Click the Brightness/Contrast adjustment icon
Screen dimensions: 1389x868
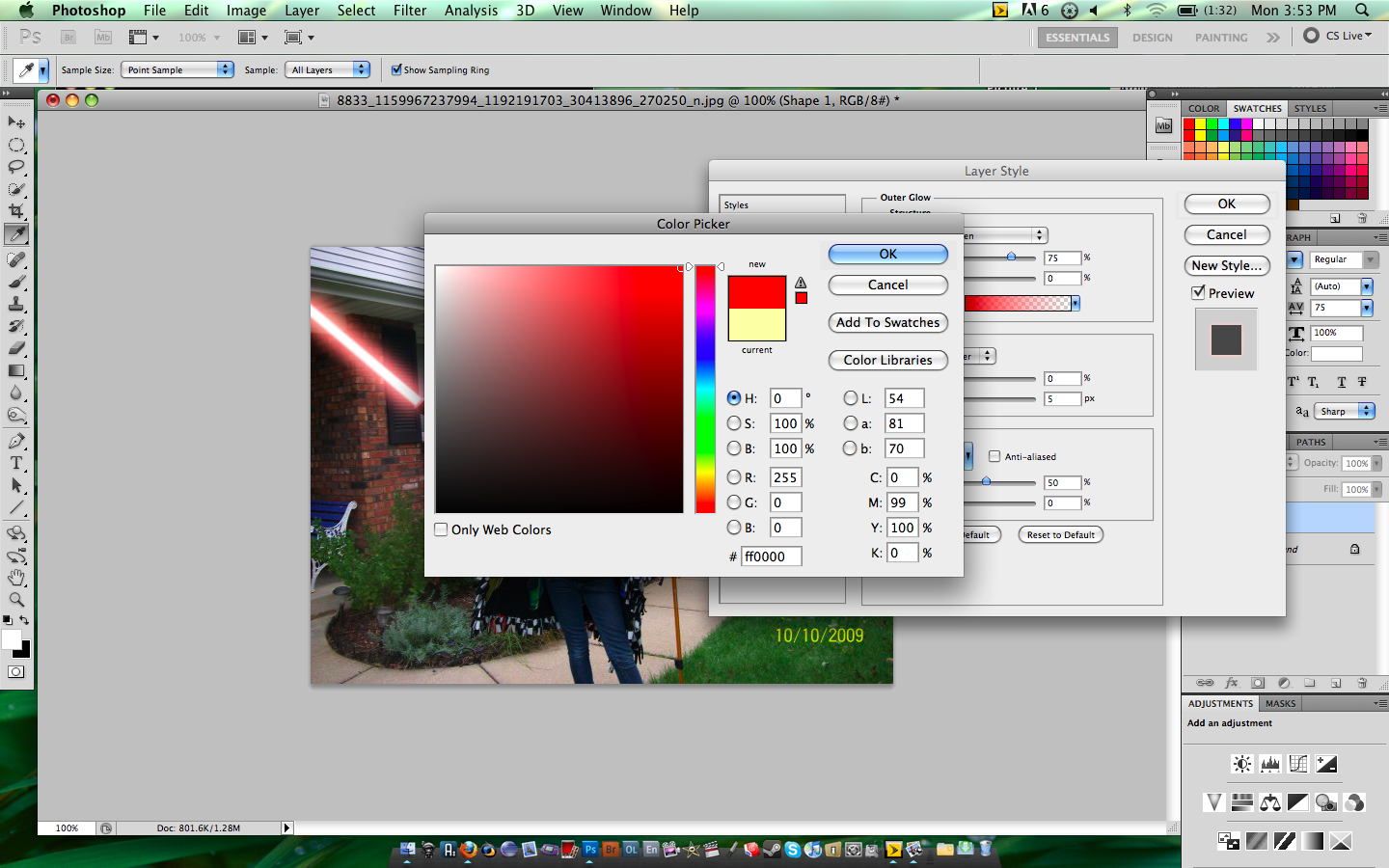[1242, 764]
